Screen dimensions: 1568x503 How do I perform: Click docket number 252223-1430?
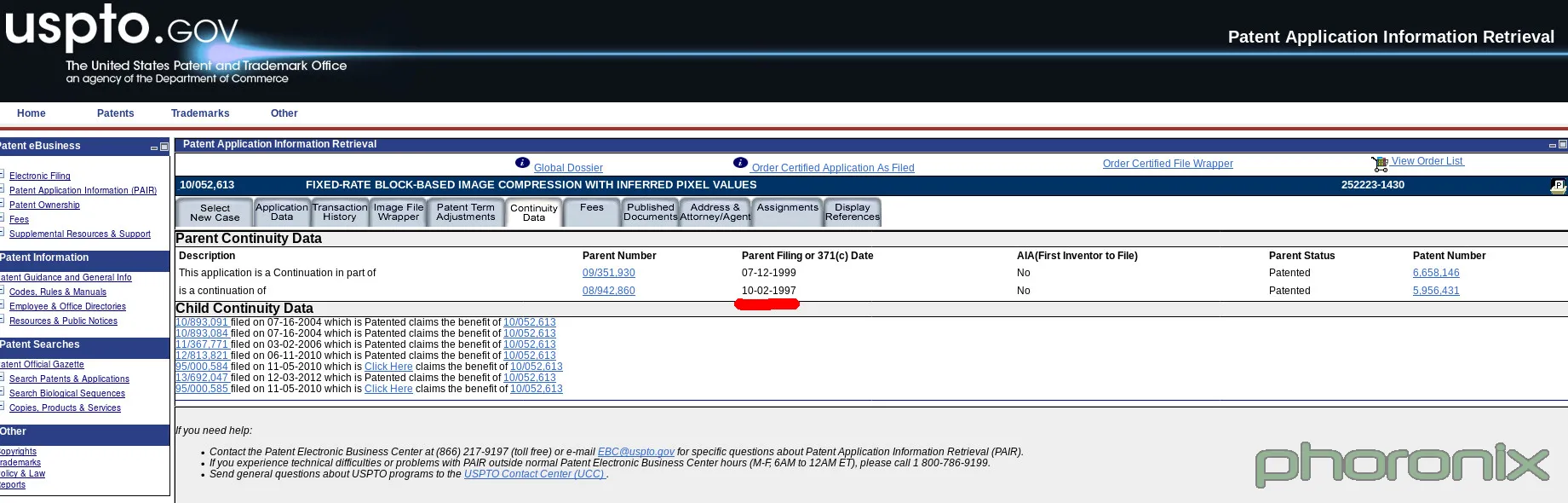(1373, 185)
